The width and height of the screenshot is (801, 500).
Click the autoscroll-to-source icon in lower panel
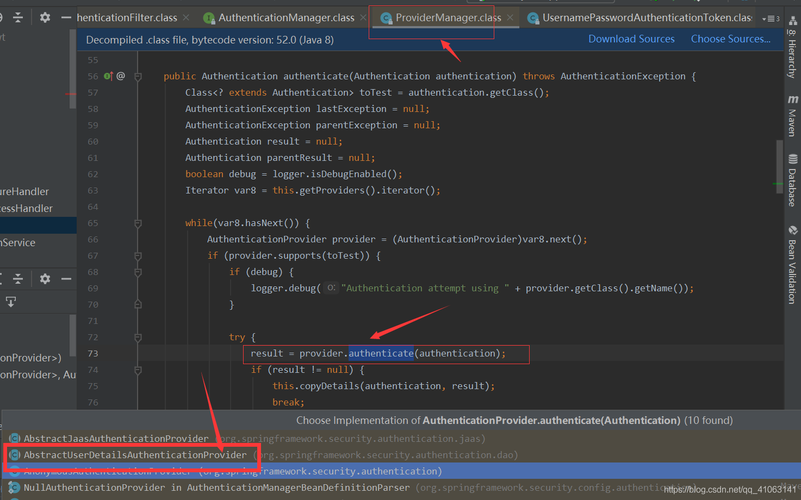pyautogui.click(x=11, y=302)
